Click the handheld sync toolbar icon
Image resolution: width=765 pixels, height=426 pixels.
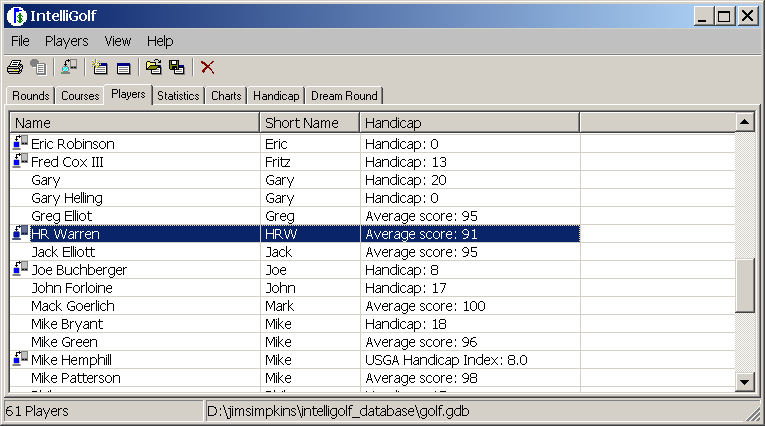coord(69,66)
